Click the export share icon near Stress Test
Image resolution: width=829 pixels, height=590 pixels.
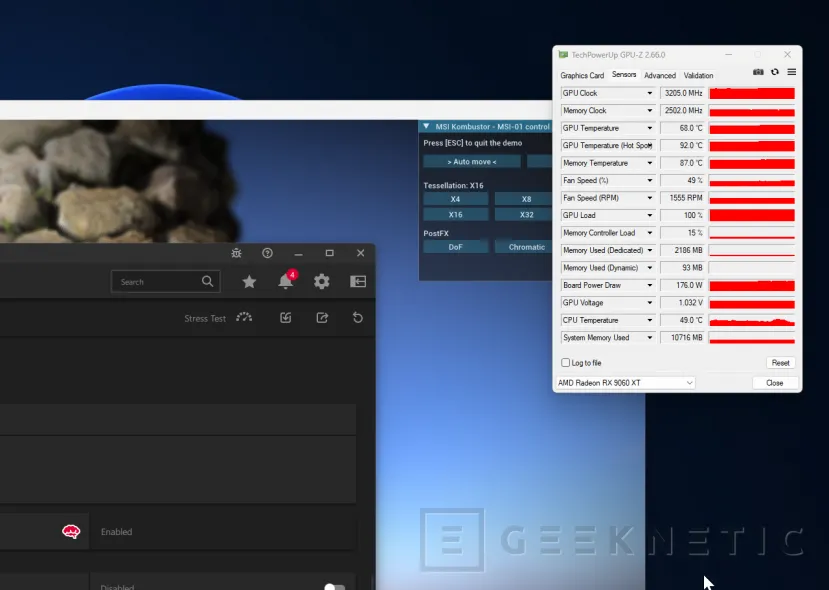pyautogui.click(x=322, y=318)
